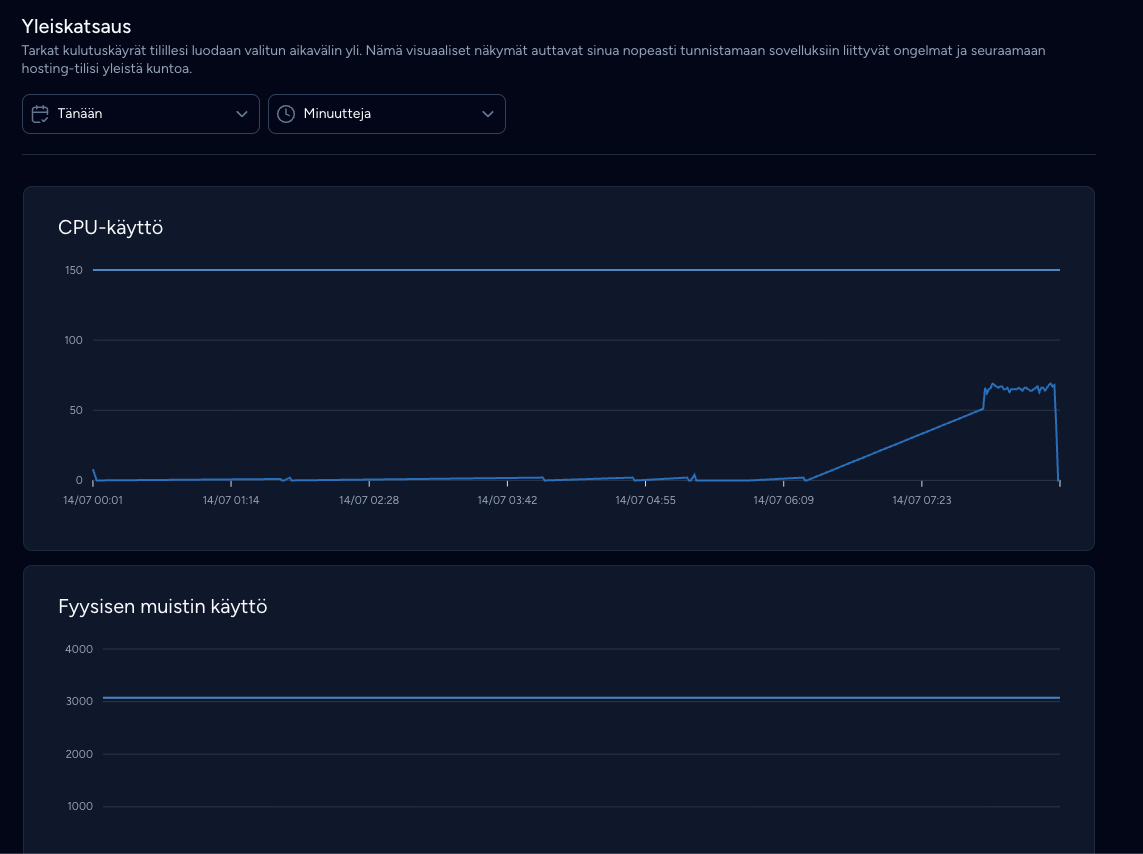Open the Tänään period dropdown

point(141,114)
